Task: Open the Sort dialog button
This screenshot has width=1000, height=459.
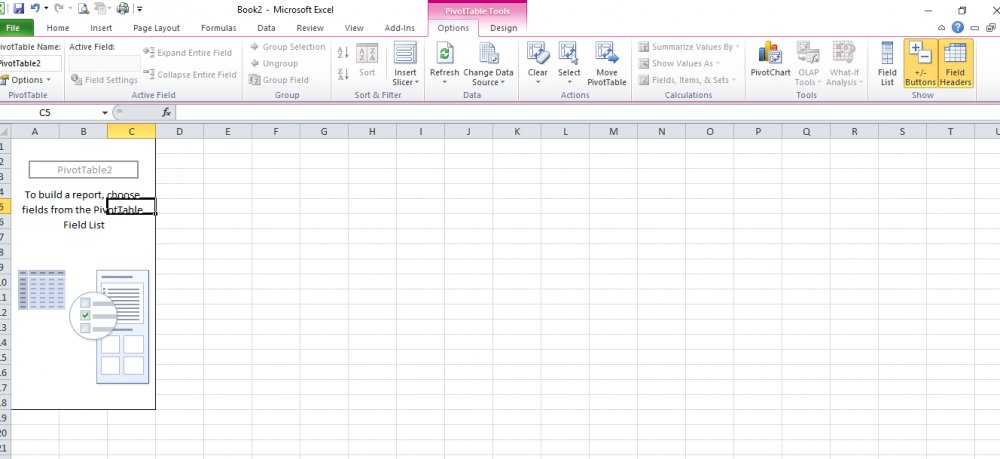Action: click(x=367, y=61)
